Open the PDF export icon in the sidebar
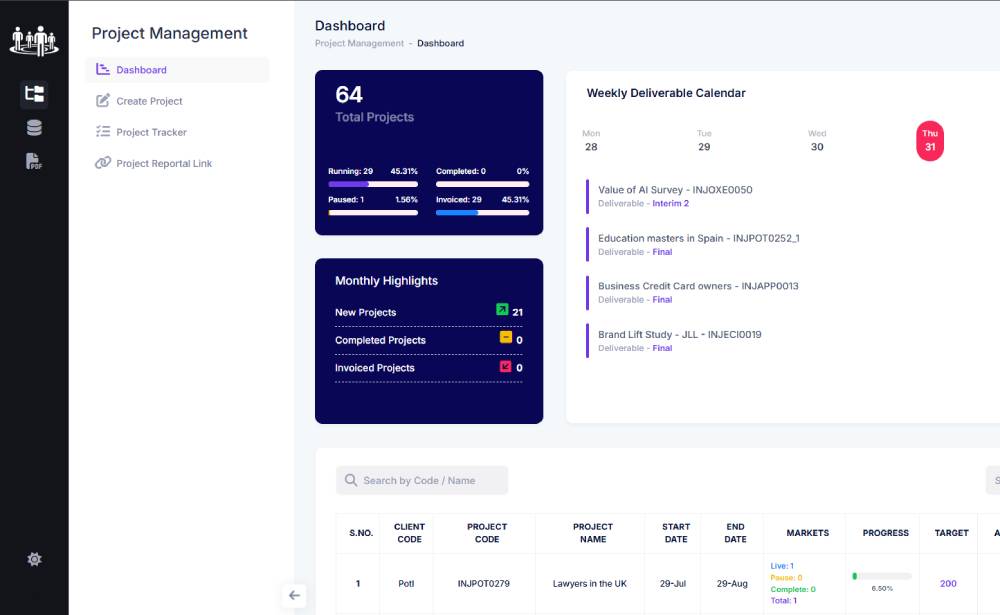 pos(34,161)
